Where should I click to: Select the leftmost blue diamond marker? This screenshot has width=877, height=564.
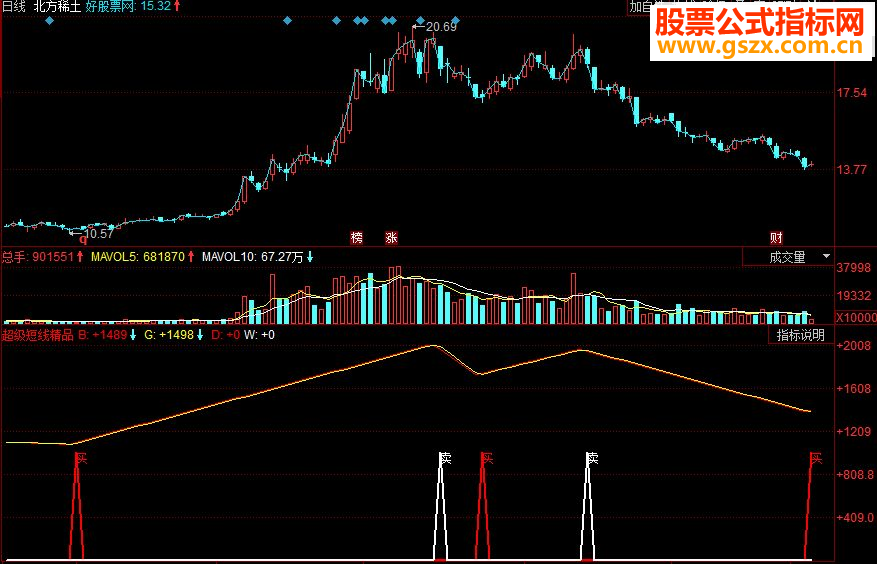tap(49, 21)
